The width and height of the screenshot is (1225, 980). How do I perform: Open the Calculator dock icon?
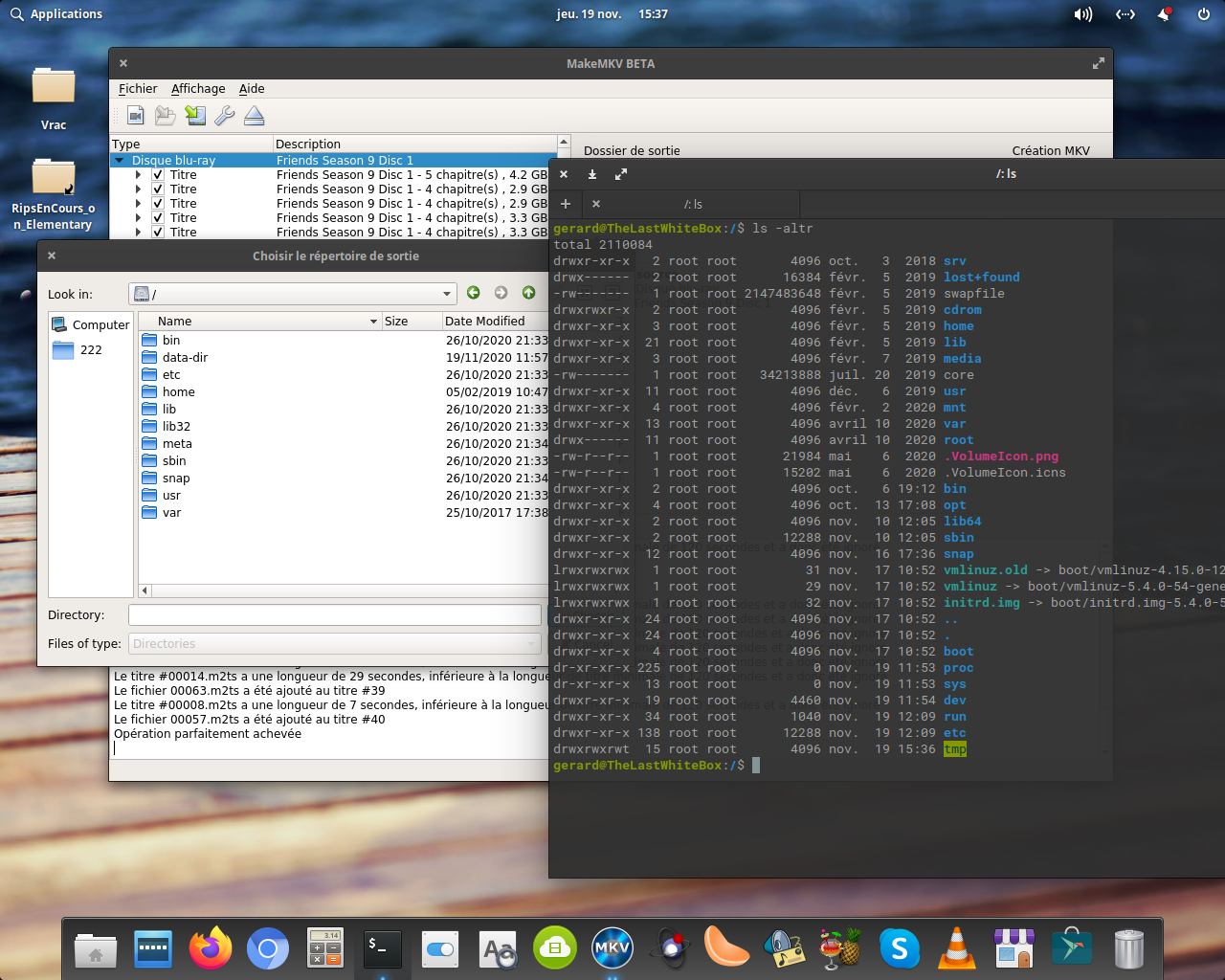point(325,948)
